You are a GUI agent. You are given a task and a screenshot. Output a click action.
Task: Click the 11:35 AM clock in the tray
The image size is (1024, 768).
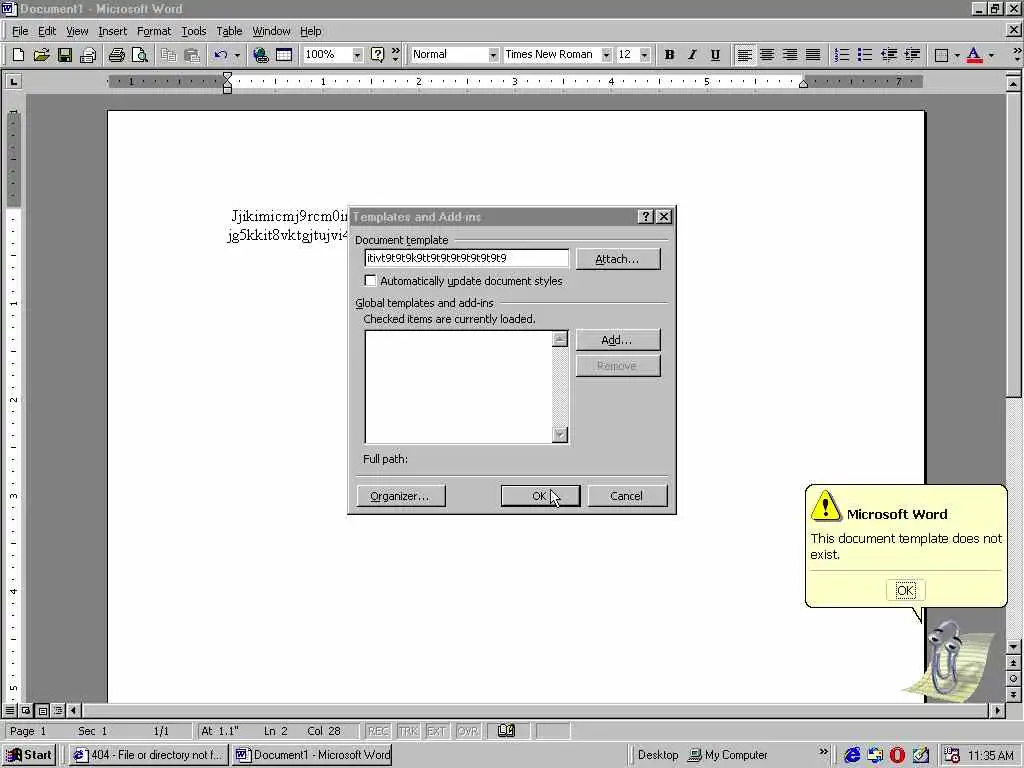tap(991, 755)
